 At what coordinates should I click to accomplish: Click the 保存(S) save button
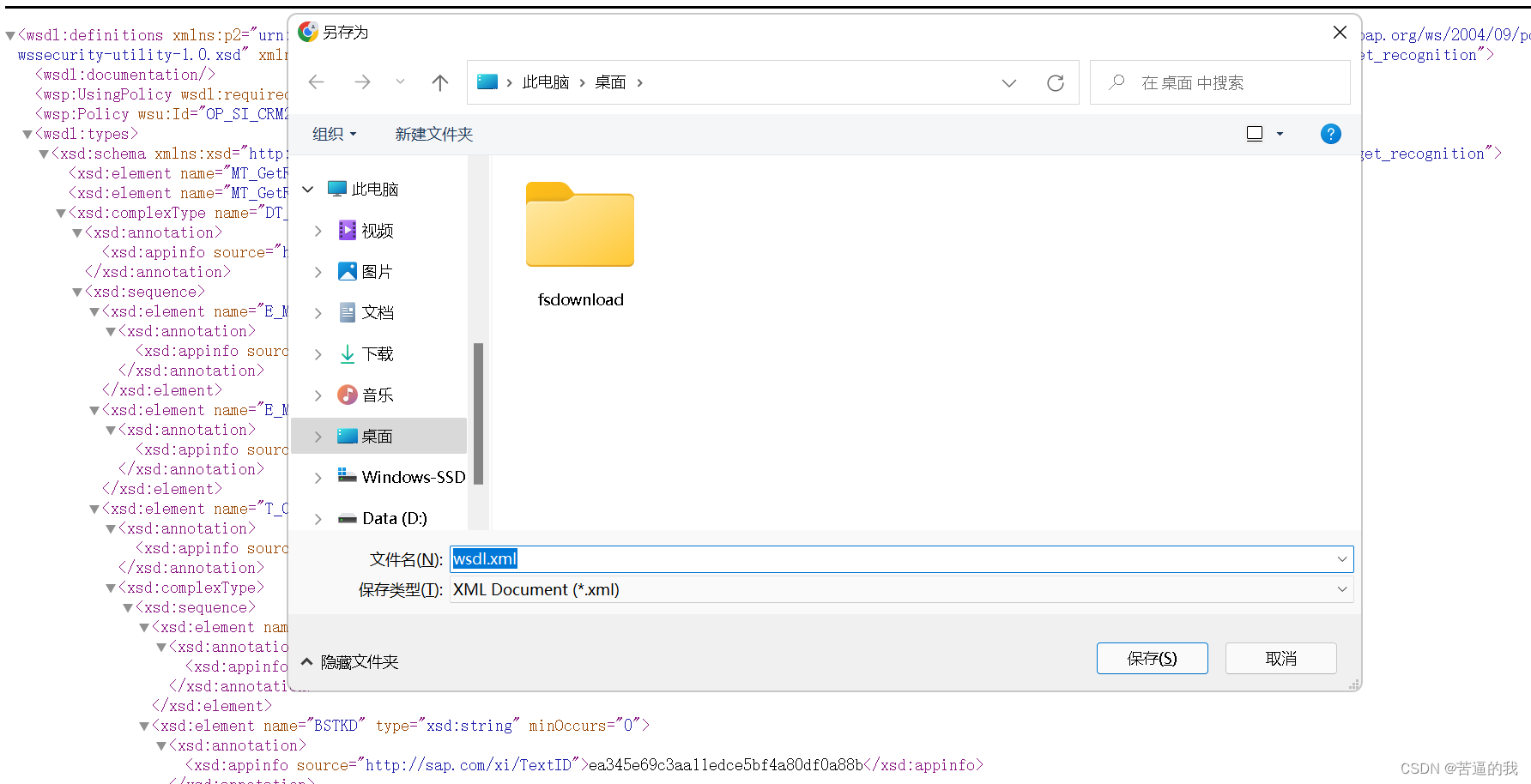[1152, 658]
